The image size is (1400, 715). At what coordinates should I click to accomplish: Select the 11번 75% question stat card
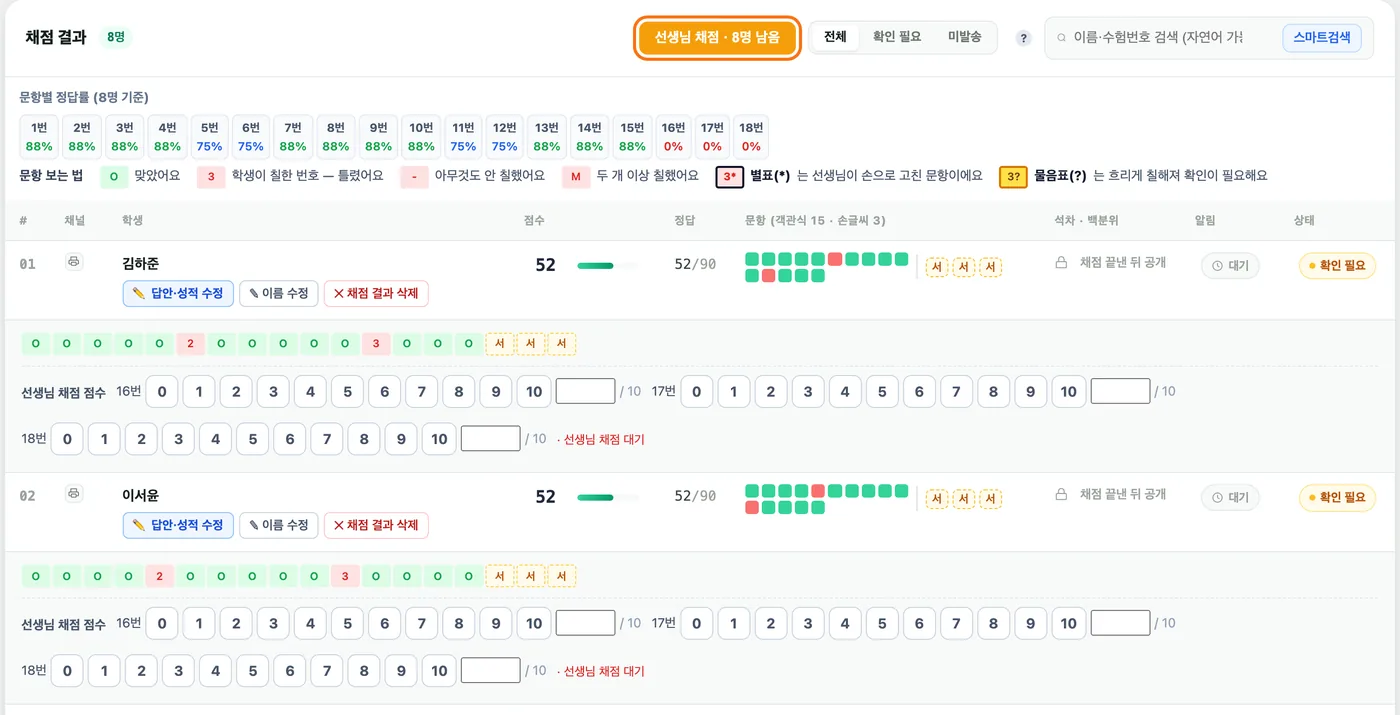463,137
